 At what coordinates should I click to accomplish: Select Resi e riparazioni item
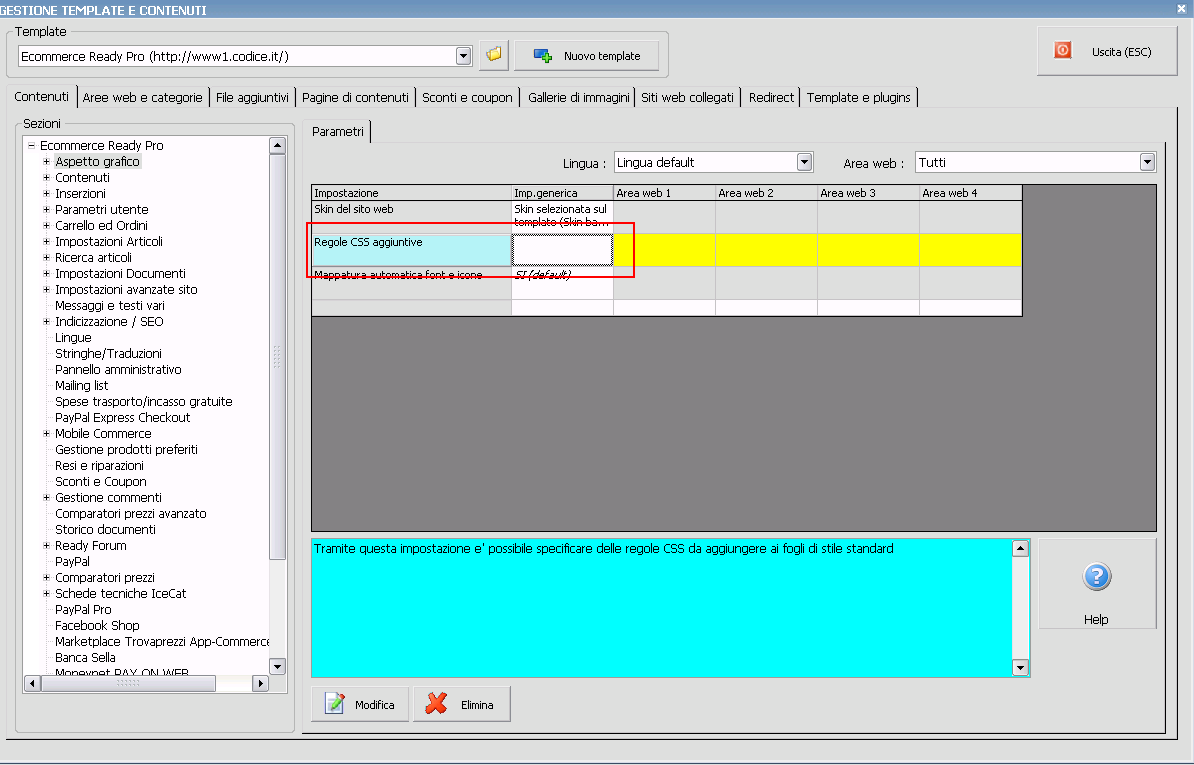[x=99, y=465]
